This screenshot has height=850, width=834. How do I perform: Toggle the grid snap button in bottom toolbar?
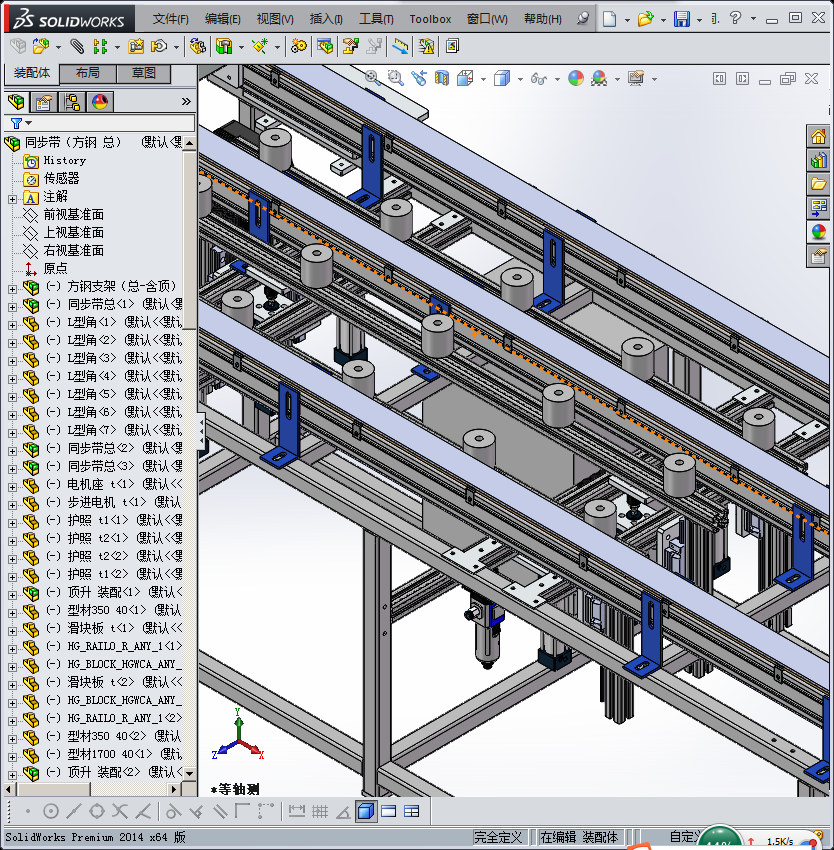coord(319,811)
